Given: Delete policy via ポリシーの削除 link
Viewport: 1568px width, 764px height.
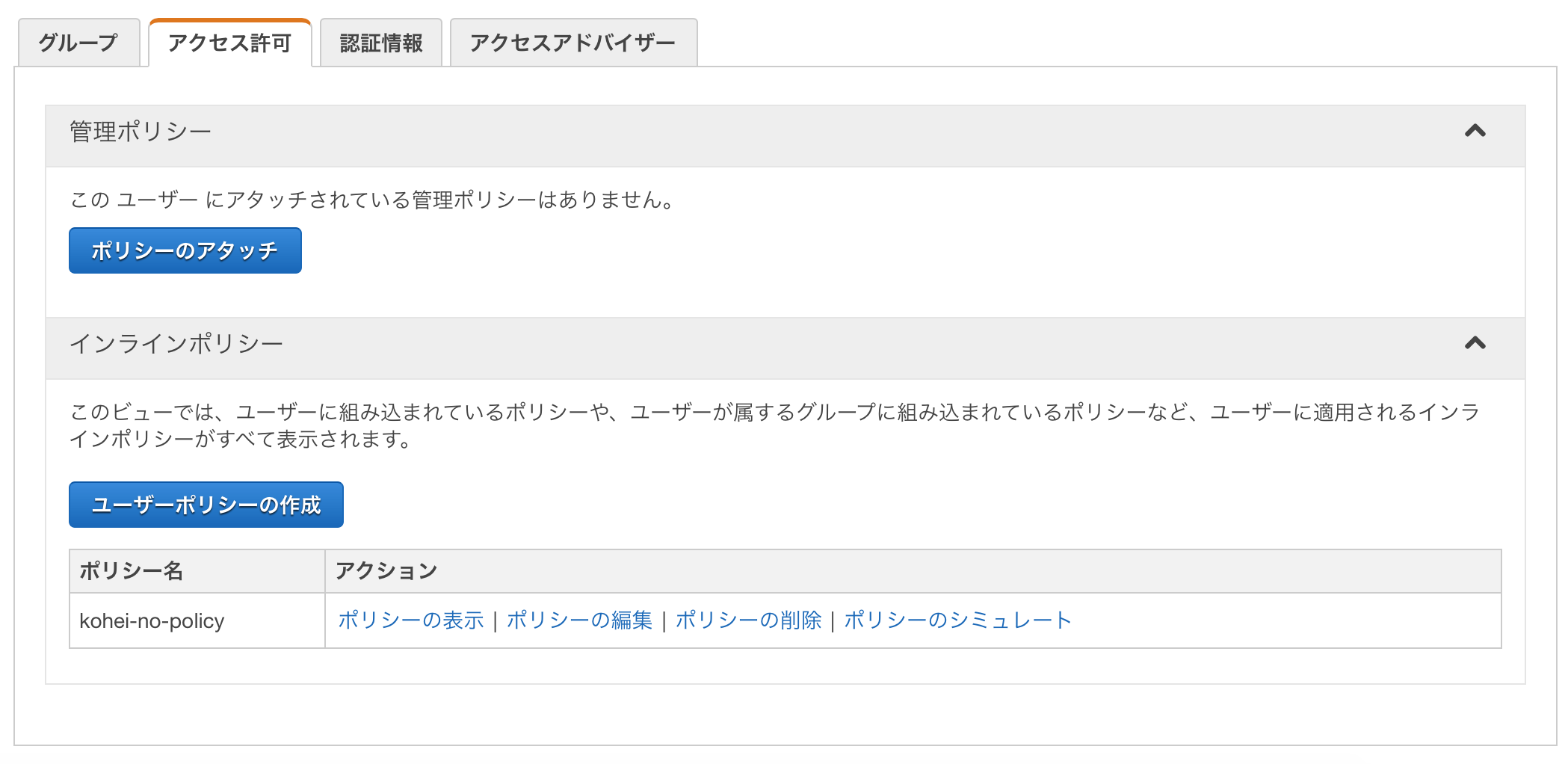Looking at the screenshot, I should pyautogui.click(x=748, y=619).
